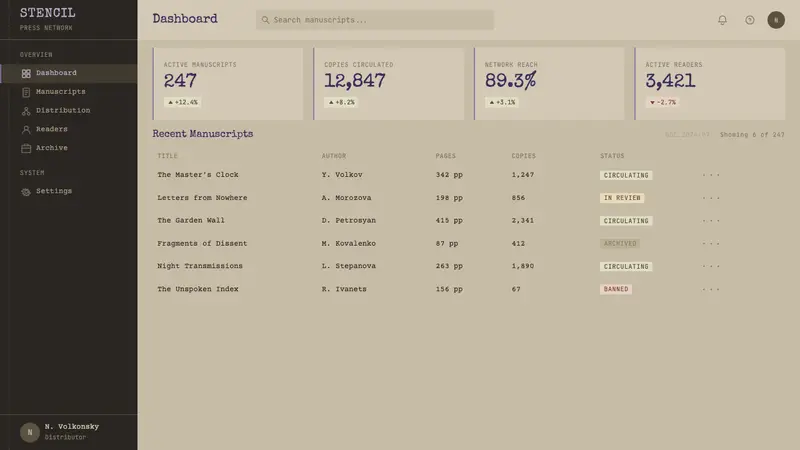
Task: Open actions menu for The Master's Clock
Action: (x=711, y=175)
